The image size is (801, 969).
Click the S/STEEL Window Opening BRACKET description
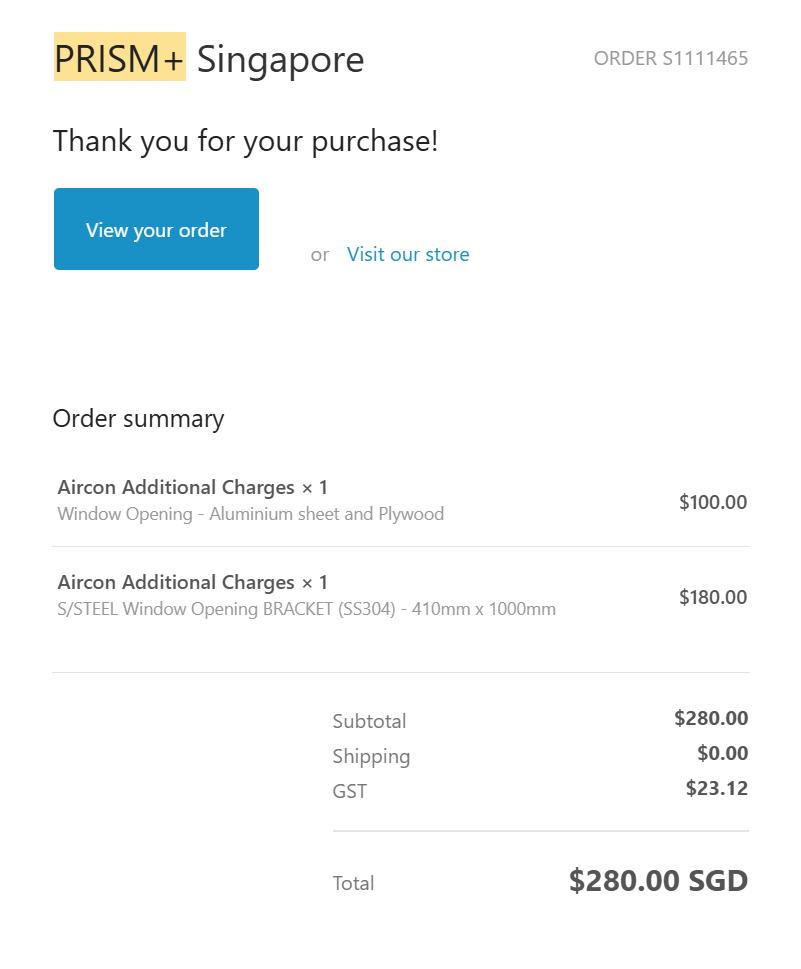(x=306, y=609)
